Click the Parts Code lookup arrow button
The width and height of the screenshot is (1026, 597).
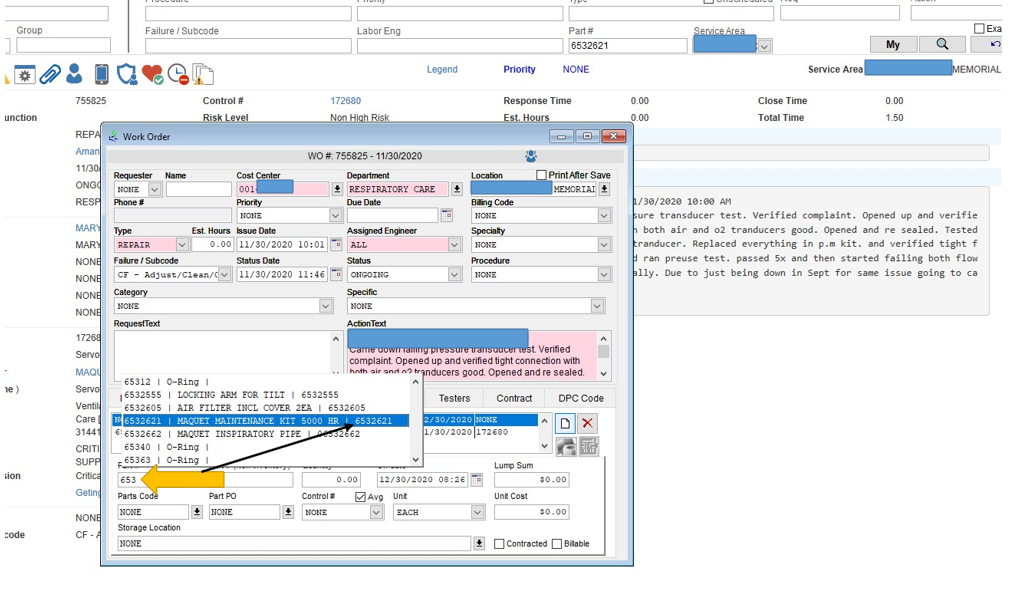[196, 512]
